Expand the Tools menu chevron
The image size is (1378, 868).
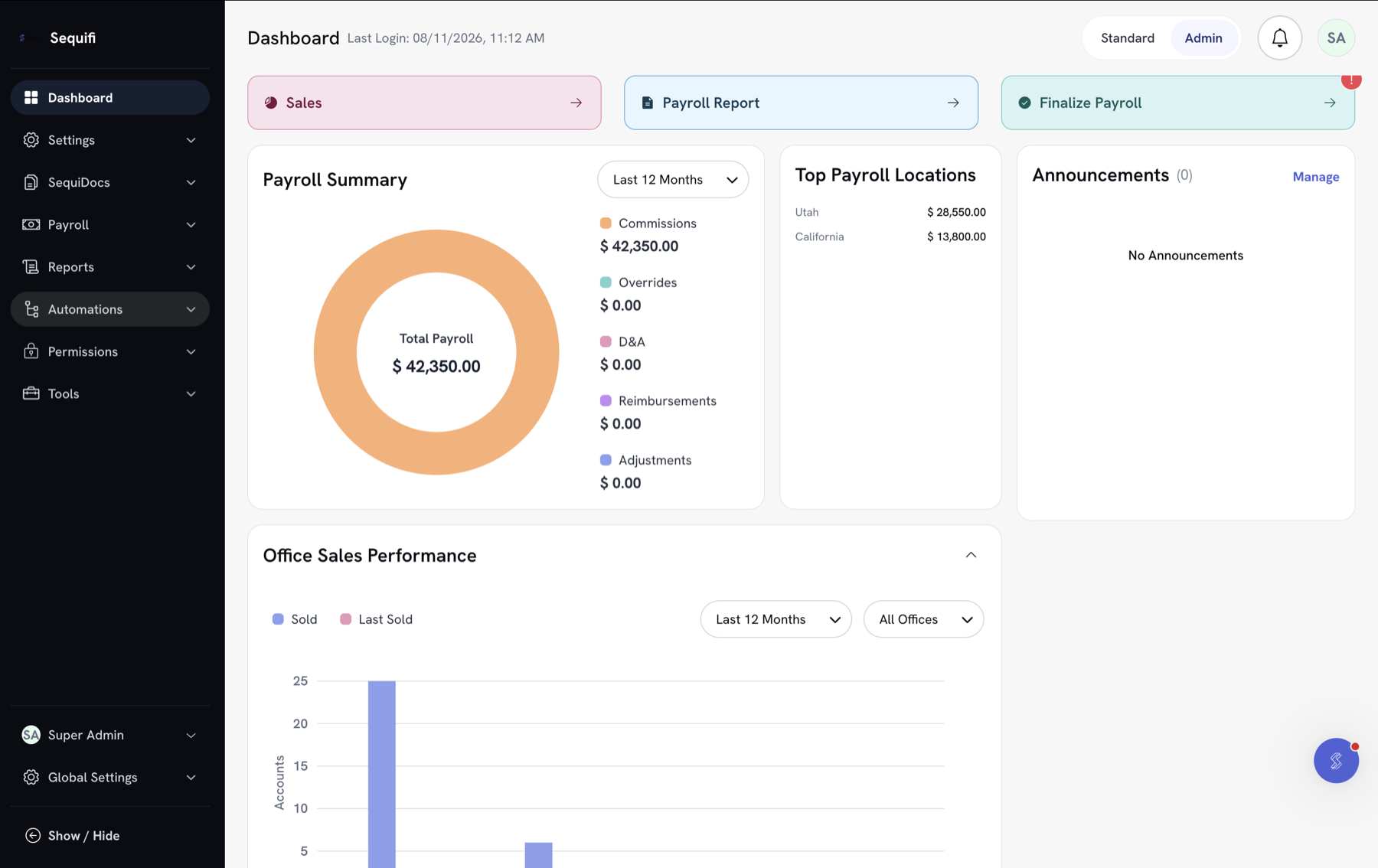pyautogui.click(x=191, y=393)
